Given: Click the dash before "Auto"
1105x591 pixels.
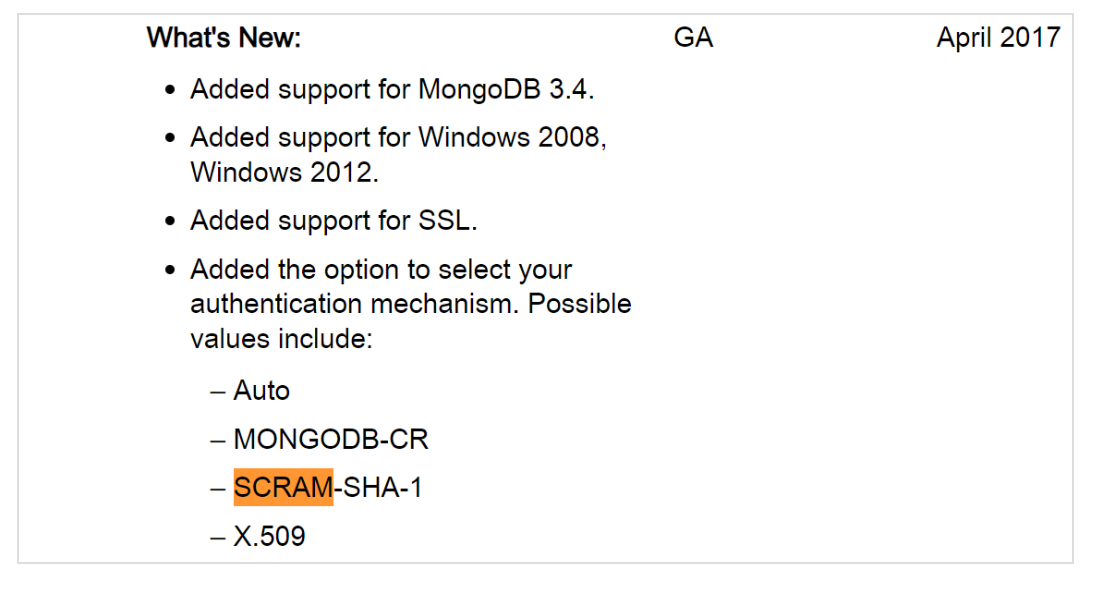Looking at the screenshot, I should pyautogui.click(x=218, y=390).
